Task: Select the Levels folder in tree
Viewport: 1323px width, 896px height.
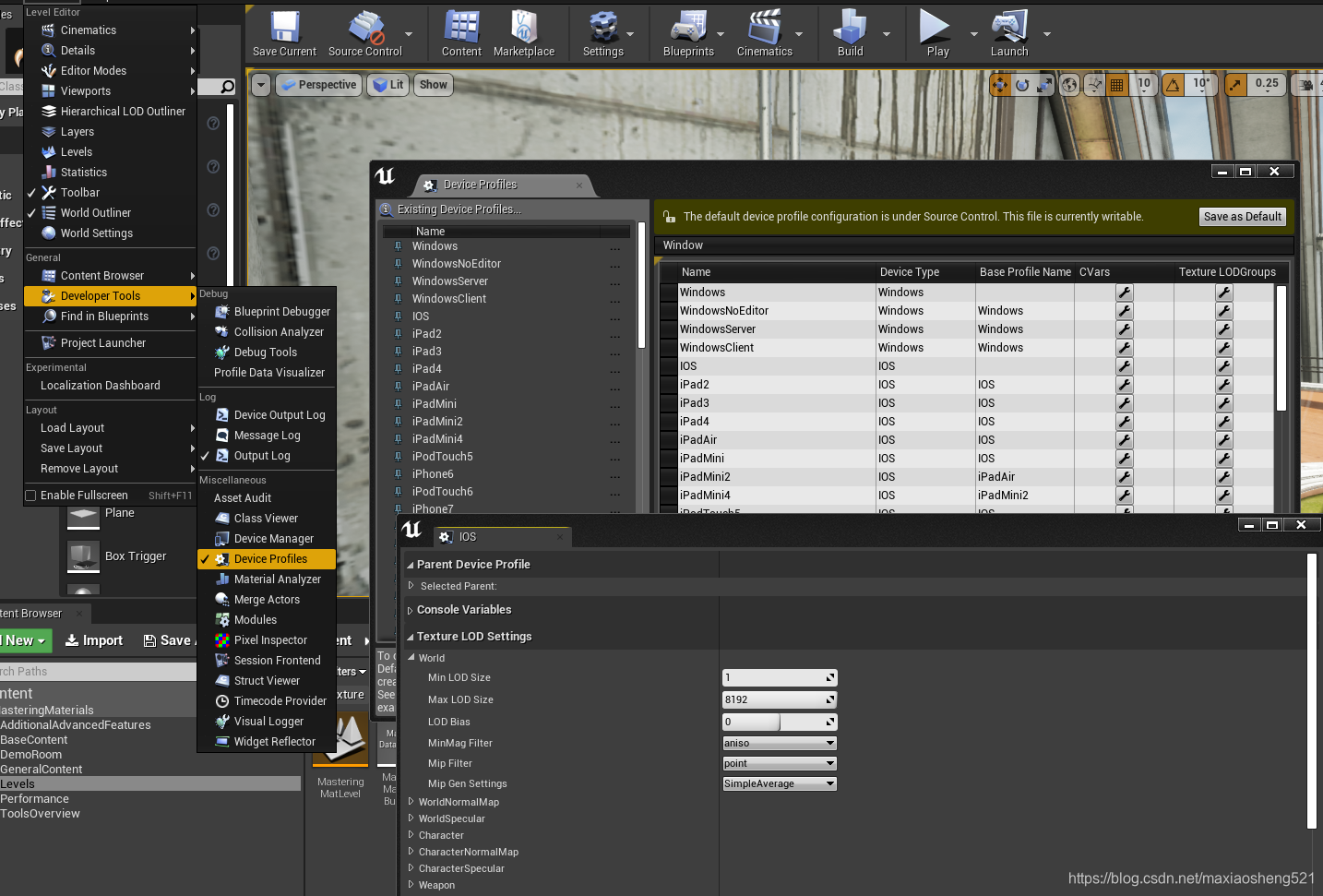Action: point(150,784)
